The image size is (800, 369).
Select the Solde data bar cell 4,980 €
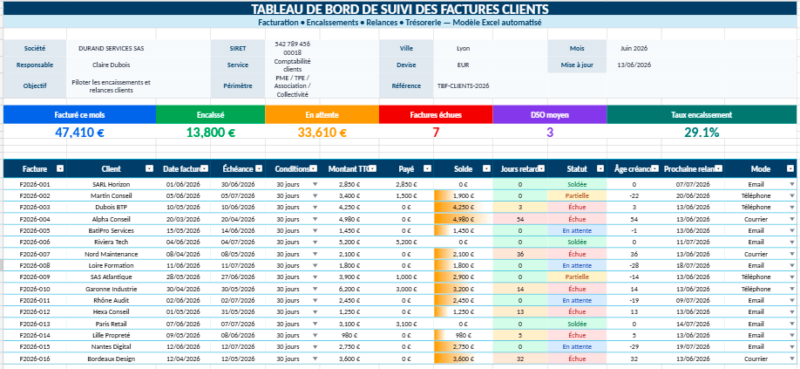[463, 219]
